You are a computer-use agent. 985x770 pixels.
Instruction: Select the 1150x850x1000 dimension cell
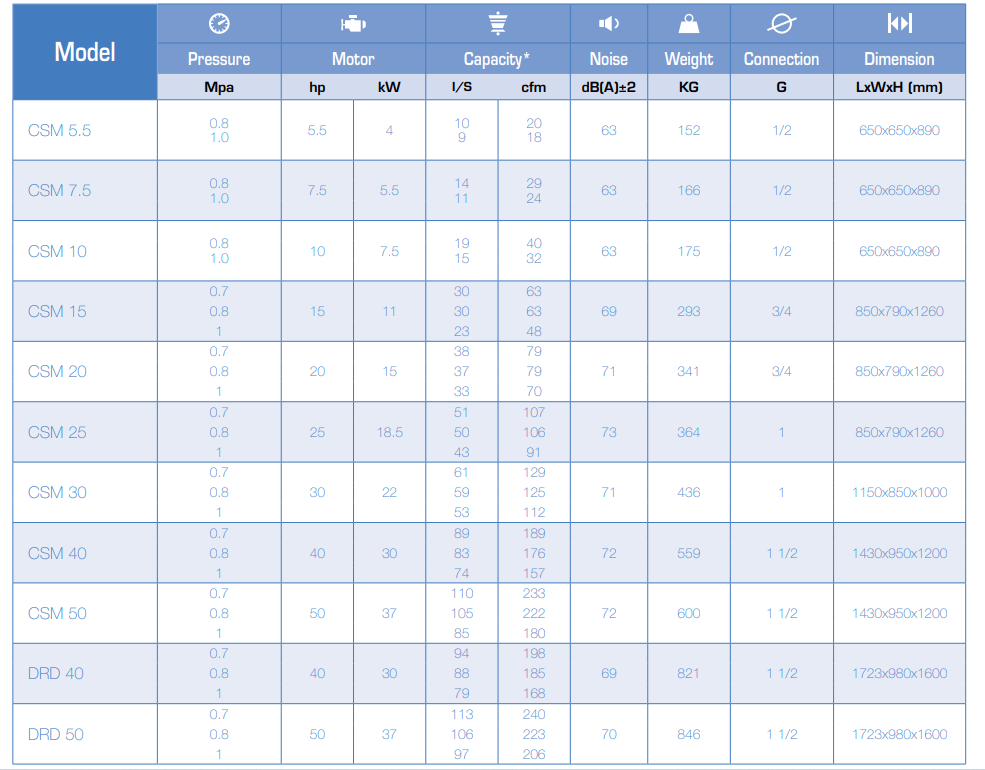click(900, 492)
